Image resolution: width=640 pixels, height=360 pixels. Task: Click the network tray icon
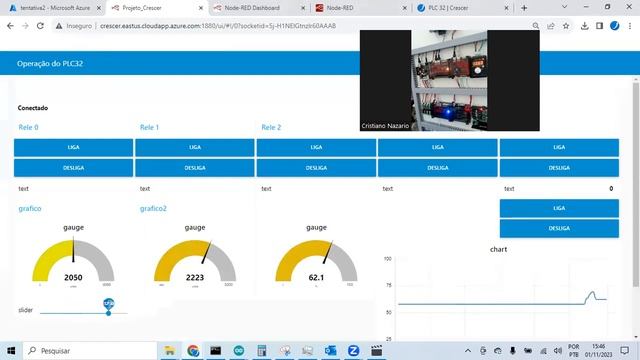pyautogui.click(x=543, y=351)
